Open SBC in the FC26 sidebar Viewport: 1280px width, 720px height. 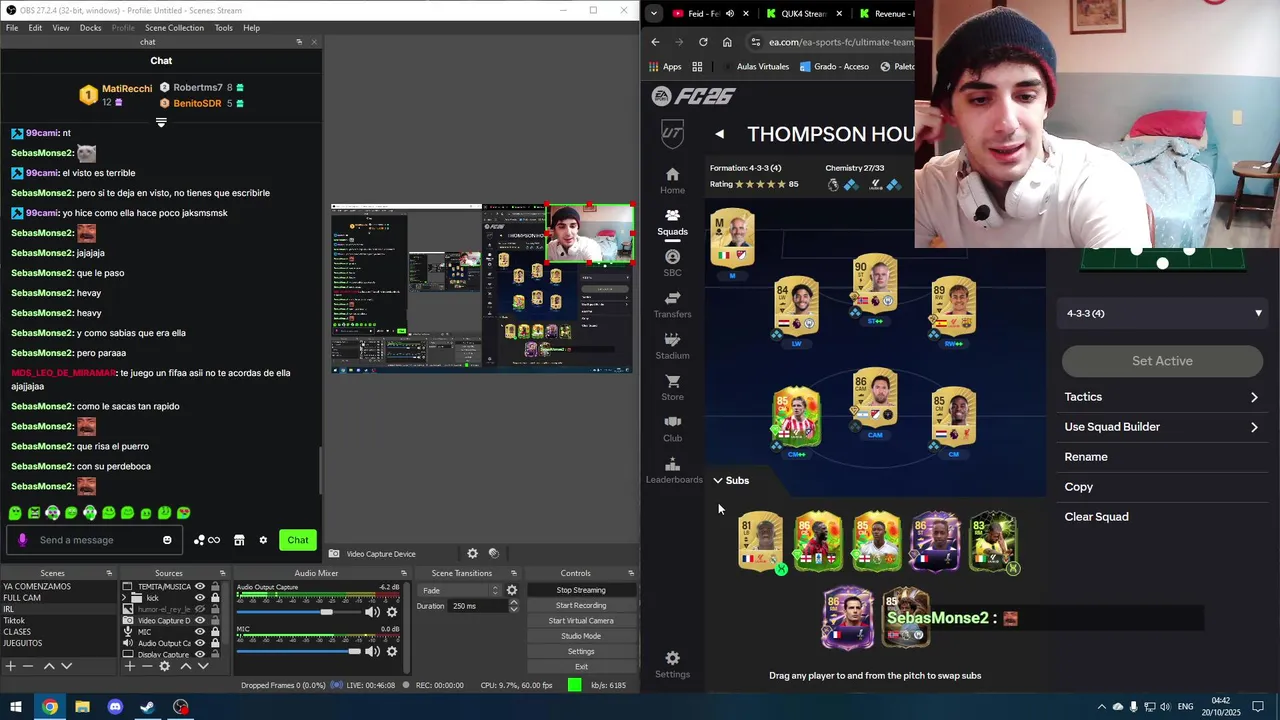[x=672, y=263]
